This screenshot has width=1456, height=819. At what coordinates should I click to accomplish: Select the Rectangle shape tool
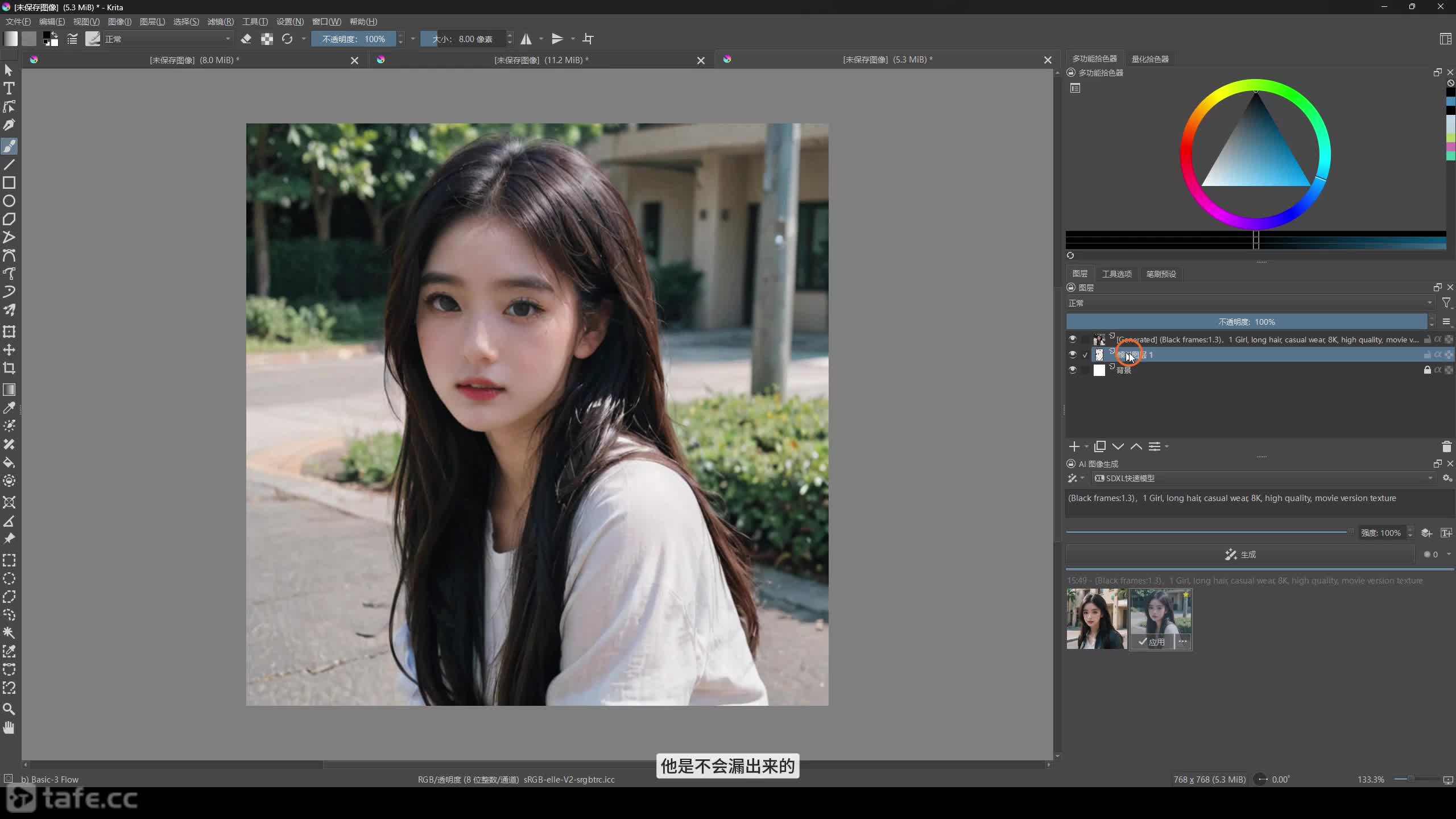(9, 183)
